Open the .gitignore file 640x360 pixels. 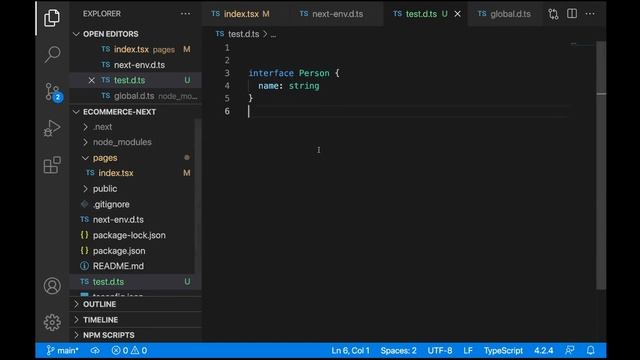(x=136, y=204)
